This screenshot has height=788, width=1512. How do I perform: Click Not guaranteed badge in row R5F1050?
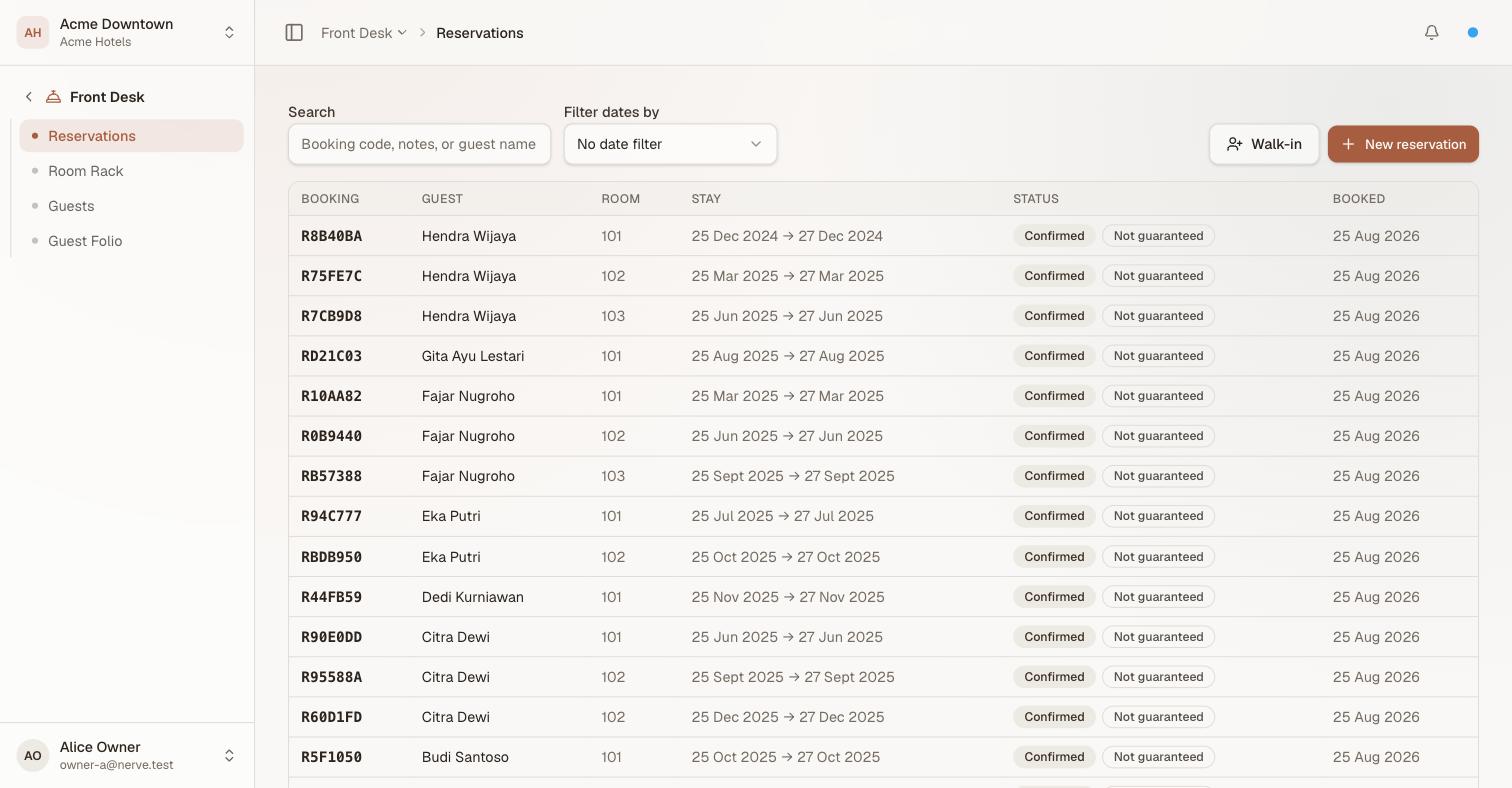[1158, 757]
